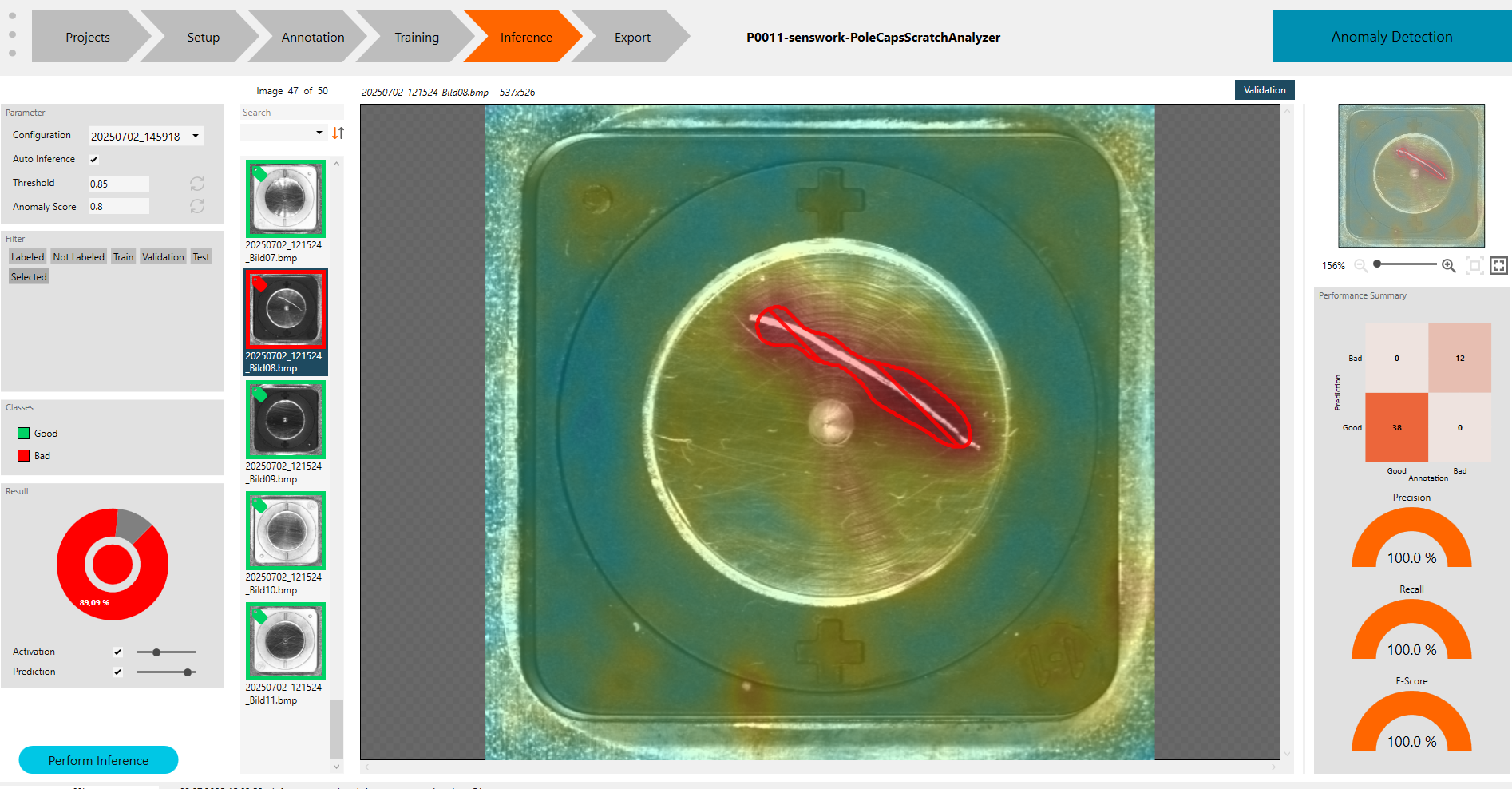This screenshot has height=789, width=1512.
Task: Toggle the Selected filter
Action: 29,277
